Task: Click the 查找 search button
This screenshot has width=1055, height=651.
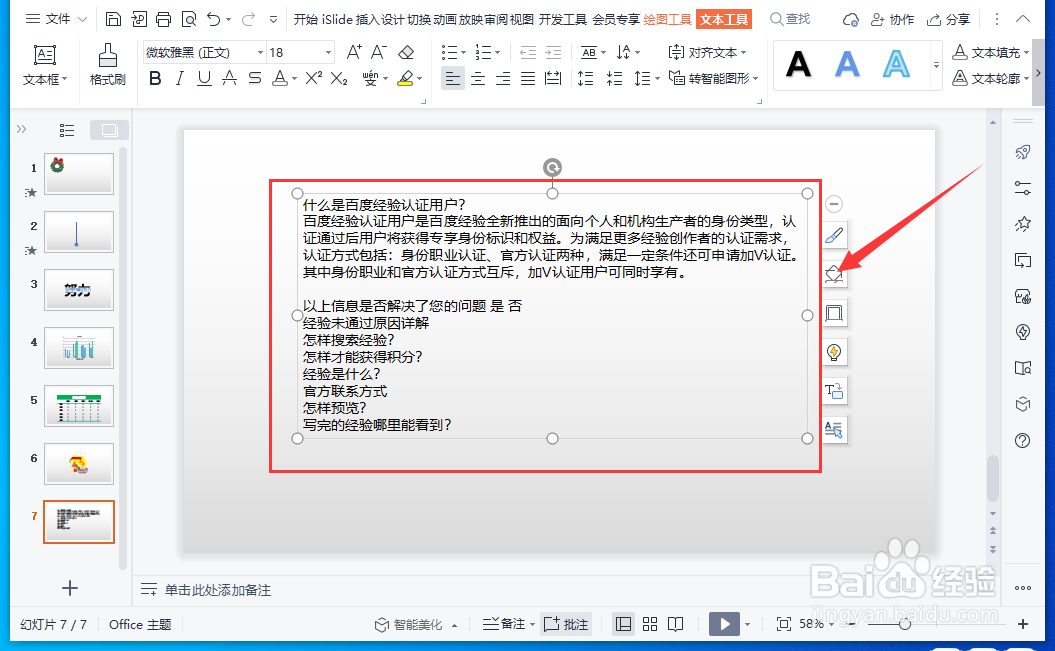Action: tap(790, 19)
